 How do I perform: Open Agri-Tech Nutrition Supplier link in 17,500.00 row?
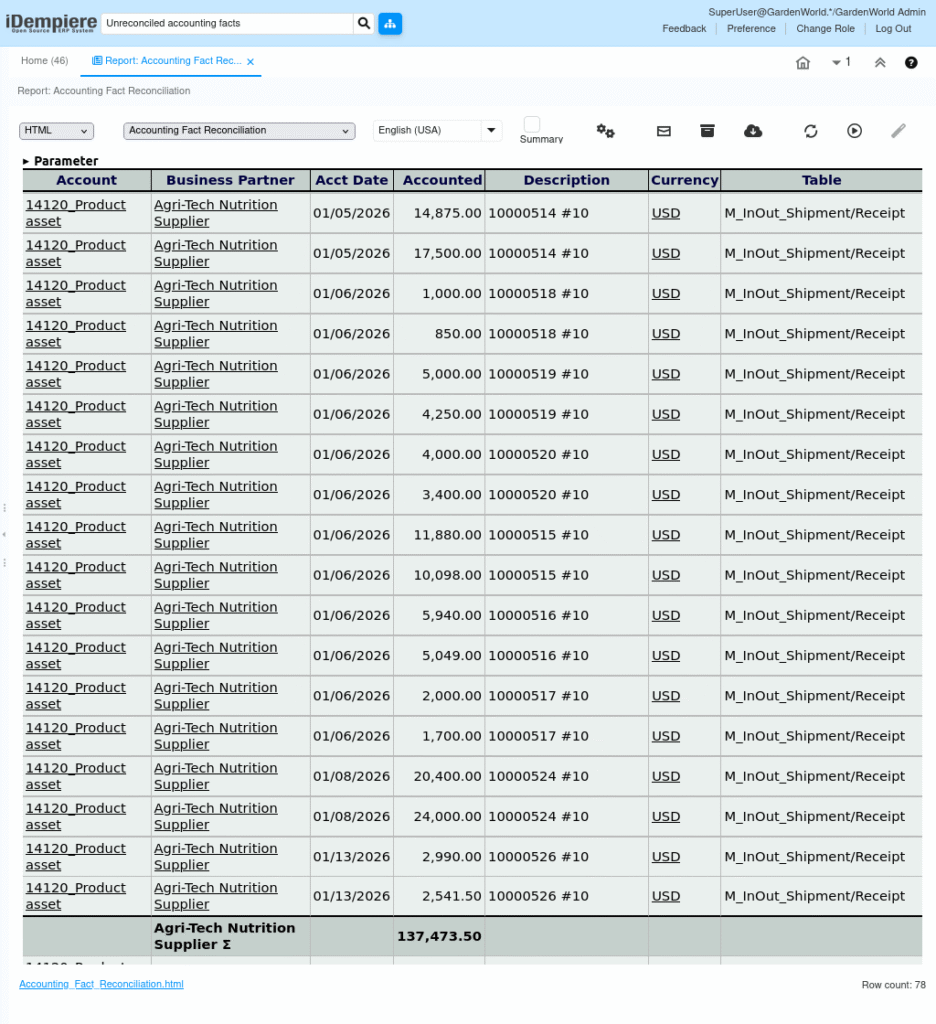click(x=216, y=253)
